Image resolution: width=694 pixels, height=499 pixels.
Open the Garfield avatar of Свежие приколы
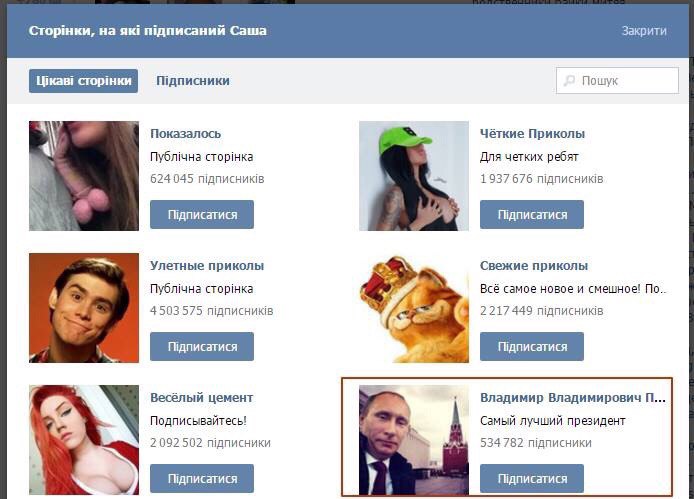tap(414, 308)
